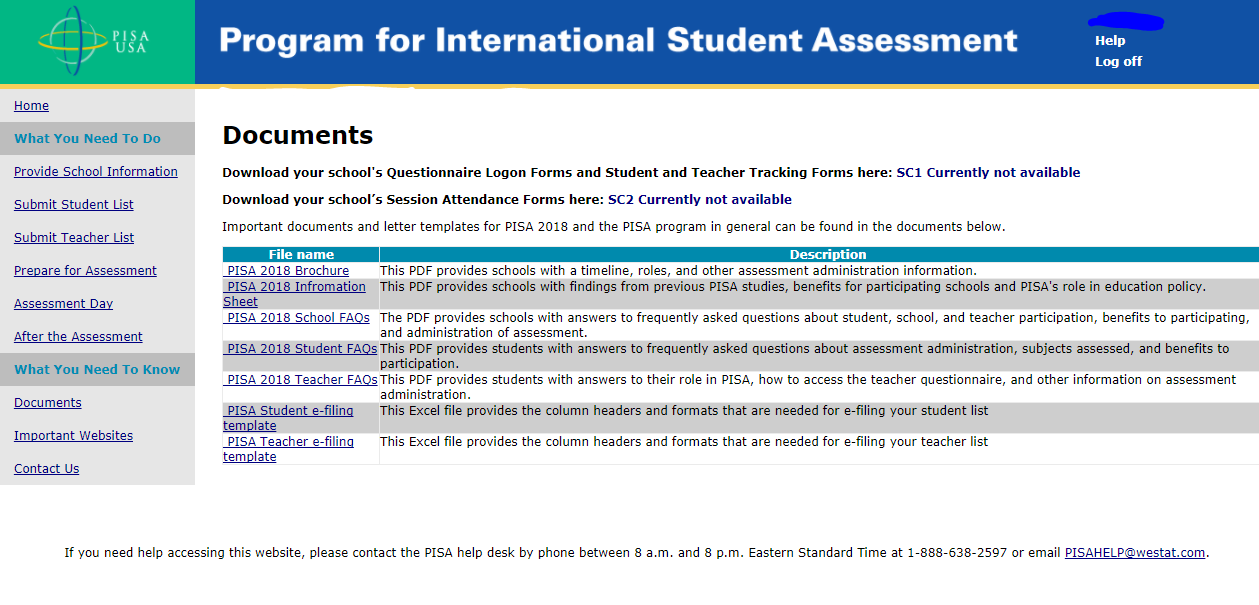Open After the Assessment page
Viewport: 1259px width, 605px height.
(78, 337)
